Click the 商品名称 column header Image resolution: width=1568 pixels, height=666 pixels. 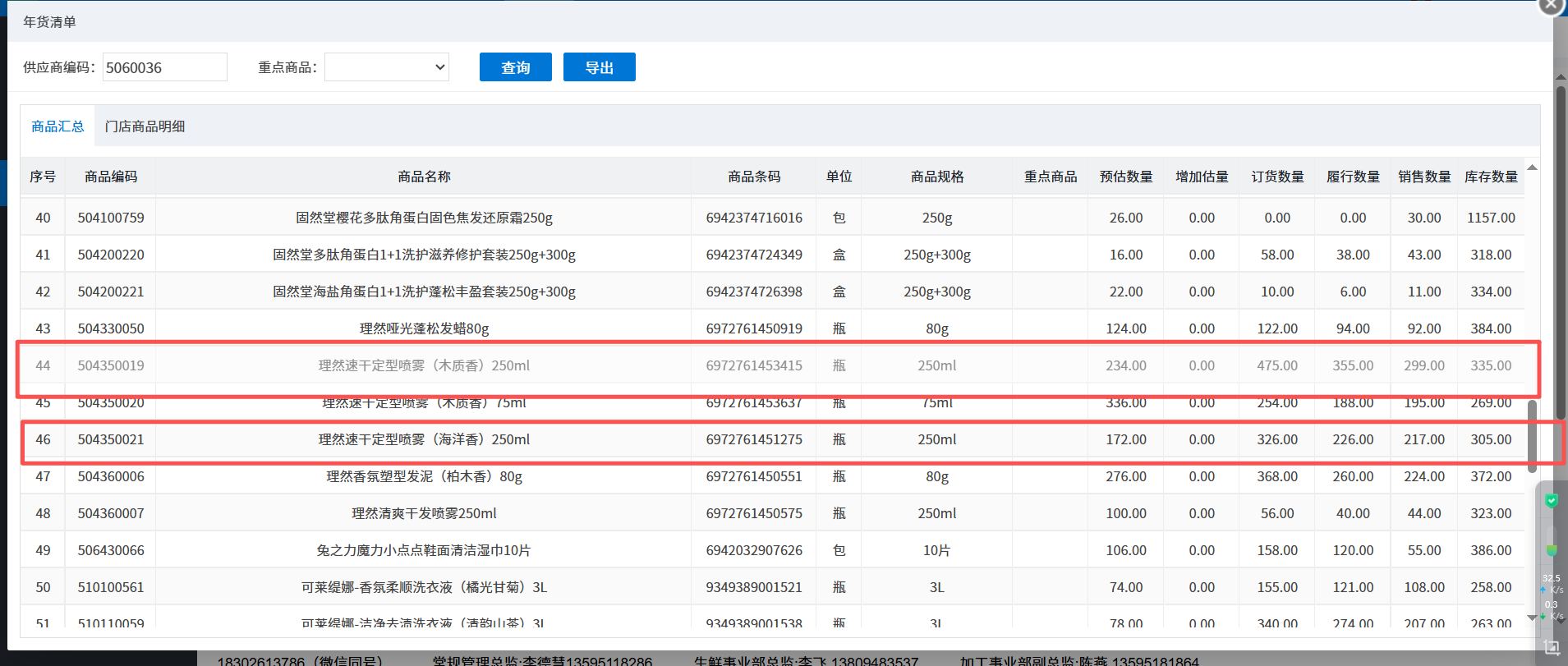424,177
